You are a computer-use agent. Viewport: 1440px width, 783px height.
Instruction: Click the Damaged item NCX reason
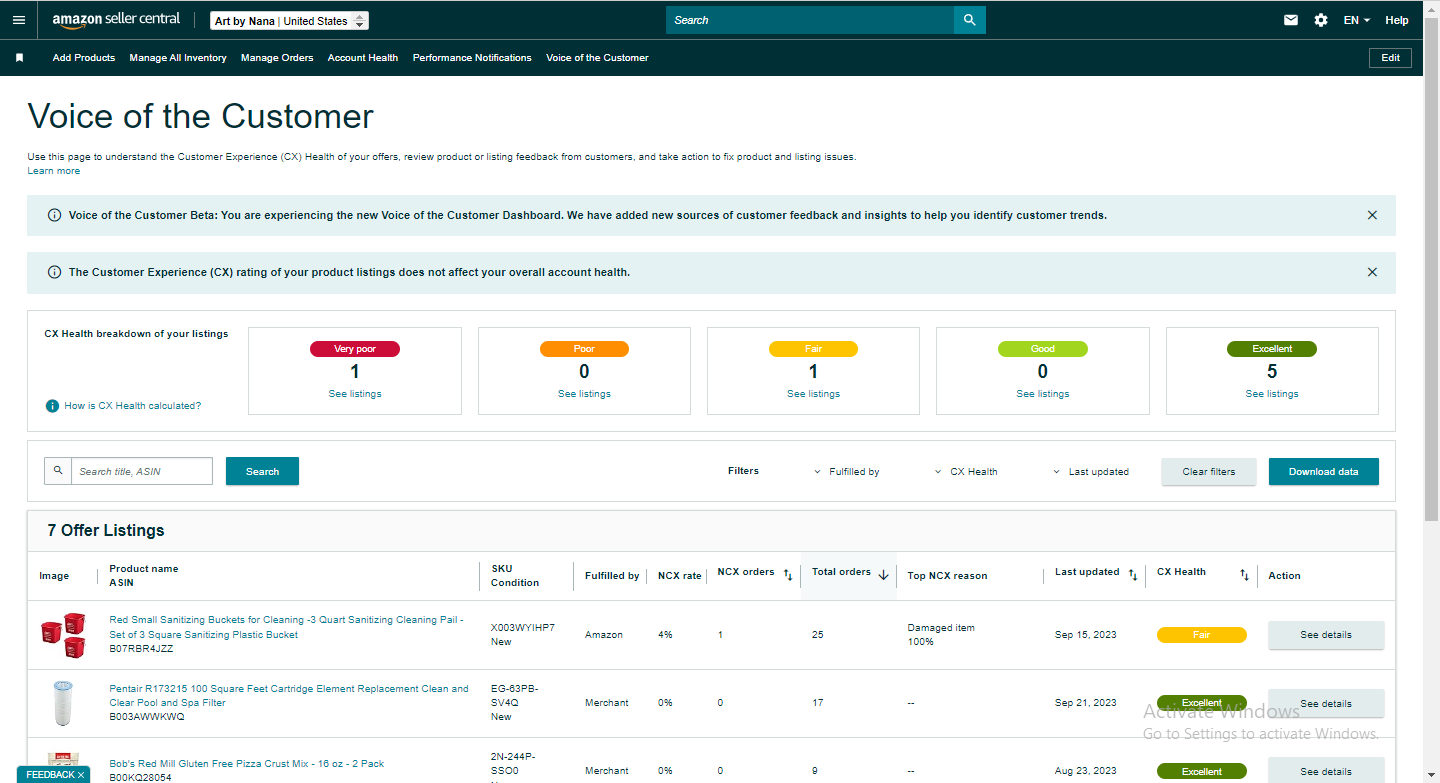pos(941,628)
